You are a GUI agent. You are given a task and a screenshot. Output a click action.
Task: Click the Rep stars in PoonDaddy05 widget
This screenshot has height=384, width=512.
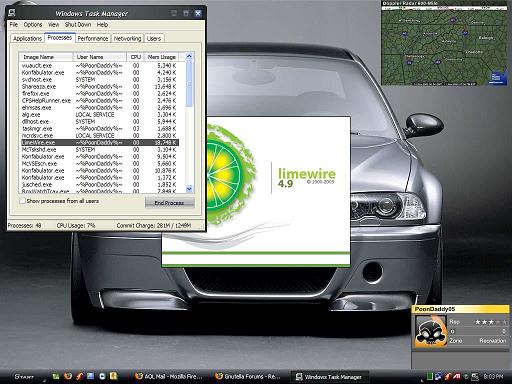pos(490,322)
